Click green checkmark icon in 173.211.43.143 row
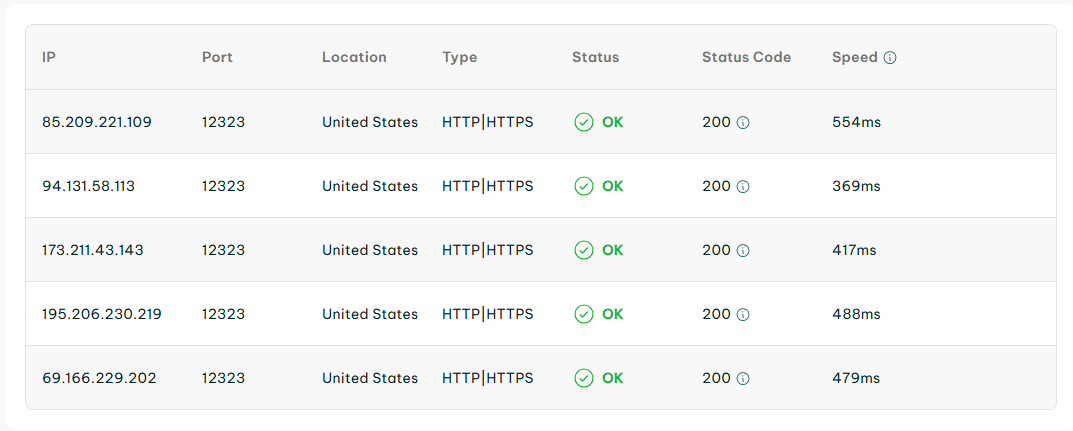Screen dimensions: 1073x431 click(584, 250)
